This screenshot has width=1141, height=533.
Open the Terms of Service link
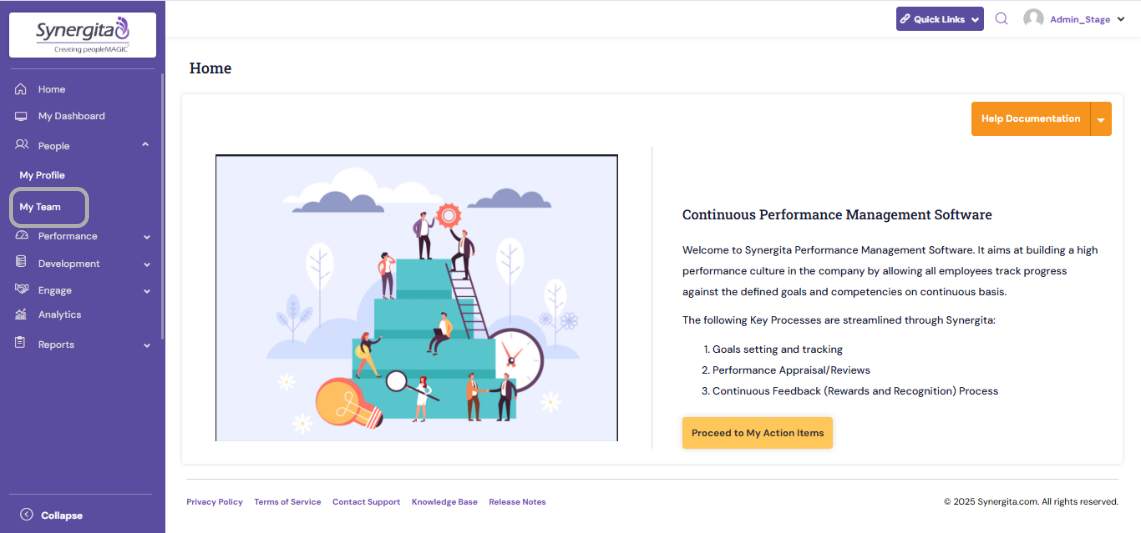(287, 502)
